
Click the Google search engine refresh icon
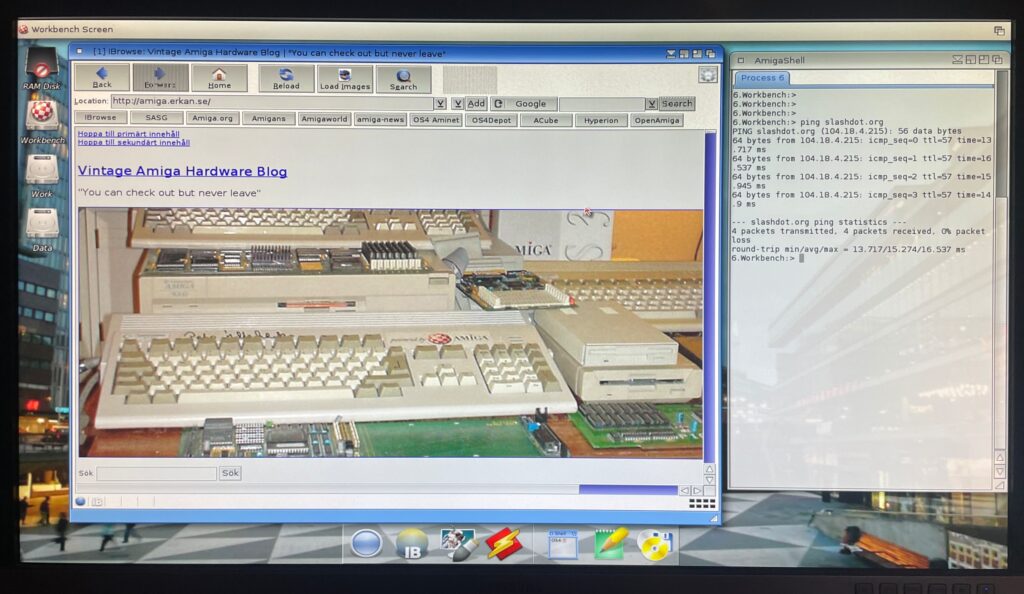498,103
